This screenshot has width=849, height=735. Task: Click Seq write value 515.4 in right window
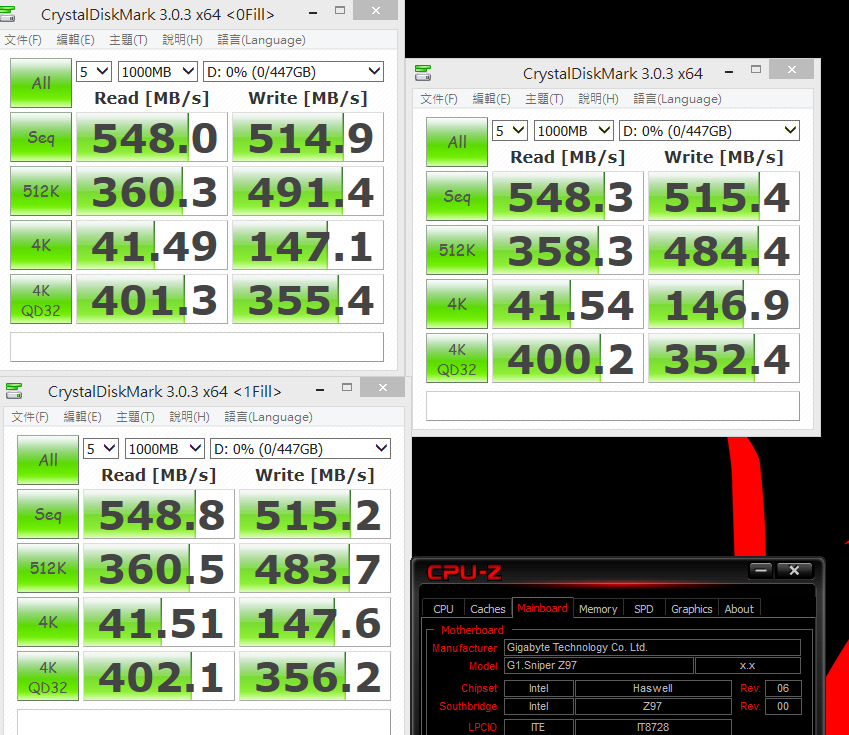coord(724,196)
